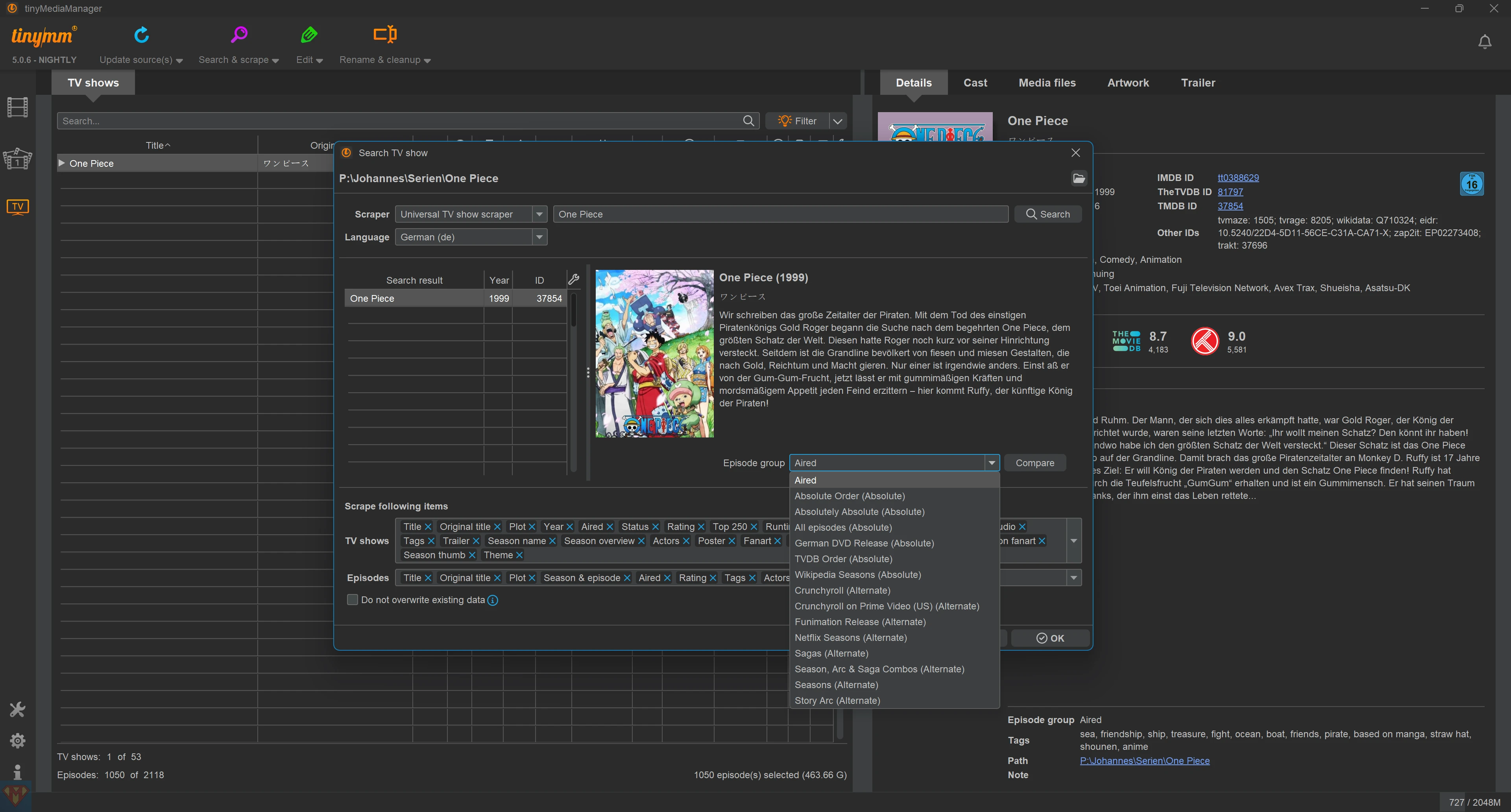Image resolution: width=1511 pixels, height=812 pixels.
Task: Open the TV shows sidebar module
Action: [x=18, y=207]
